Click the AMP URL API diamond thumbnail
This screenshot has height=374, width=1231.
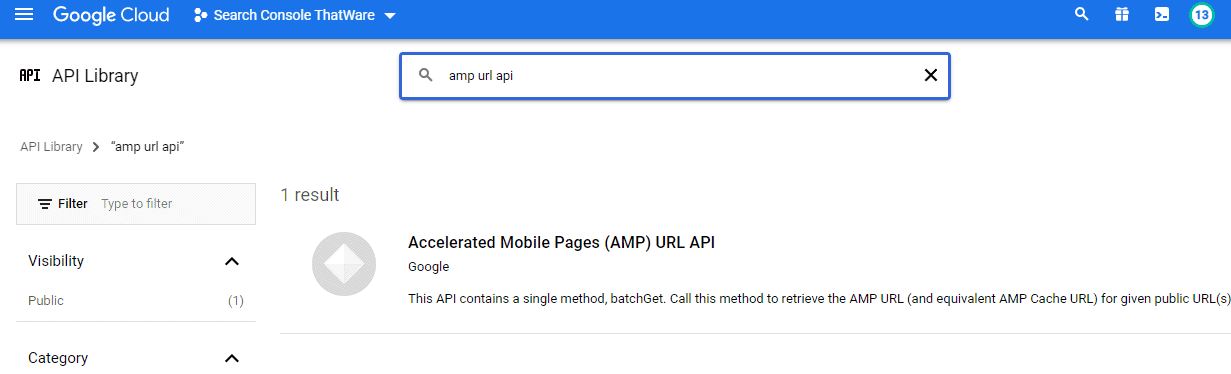(x=344, y=264)
